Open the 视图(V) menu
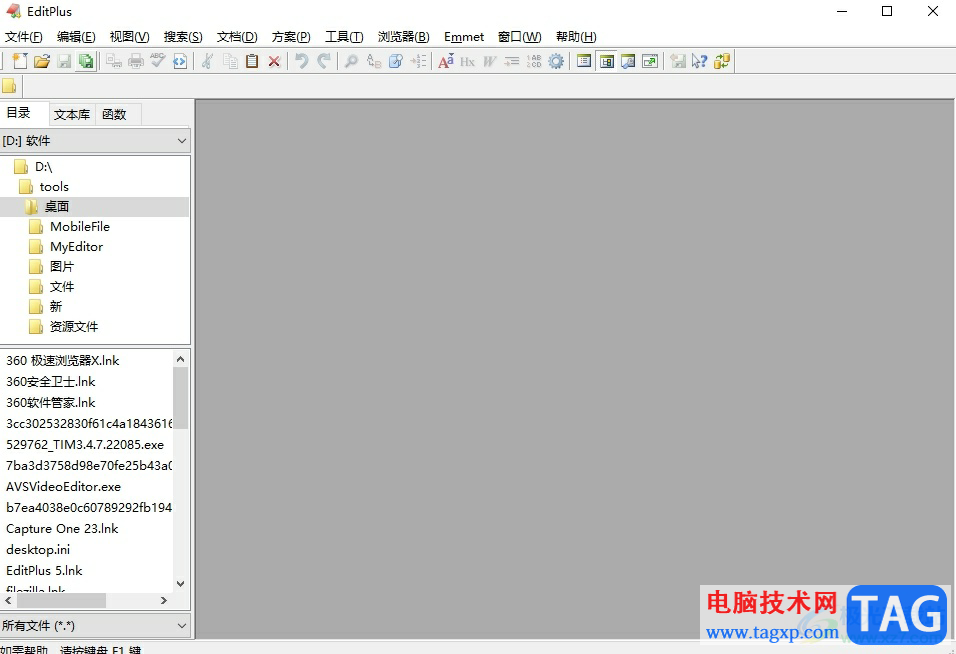This screenshot has width=956, height=654. tap(129, 37)
